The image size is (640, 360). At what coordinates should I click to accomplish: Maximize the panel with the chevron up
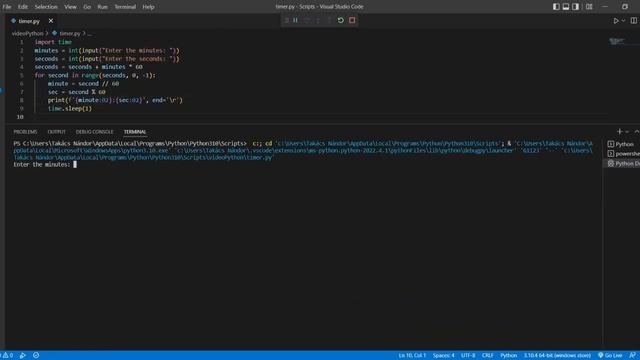tap(636, 131)
